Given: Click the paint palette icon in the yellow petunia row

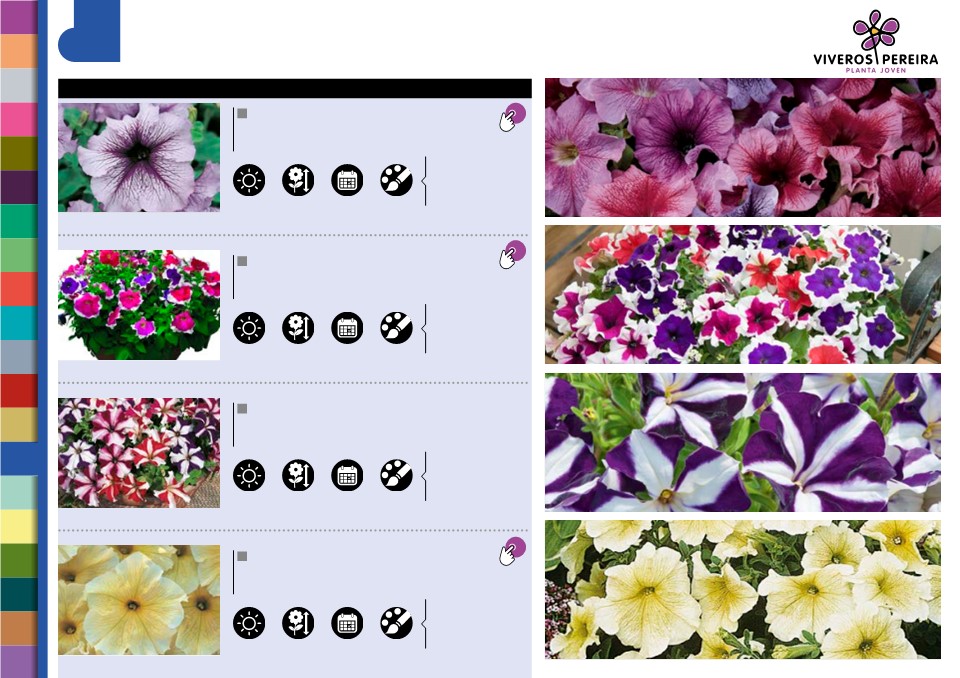Looking at the screenshot, I should (x=396, y=623).
